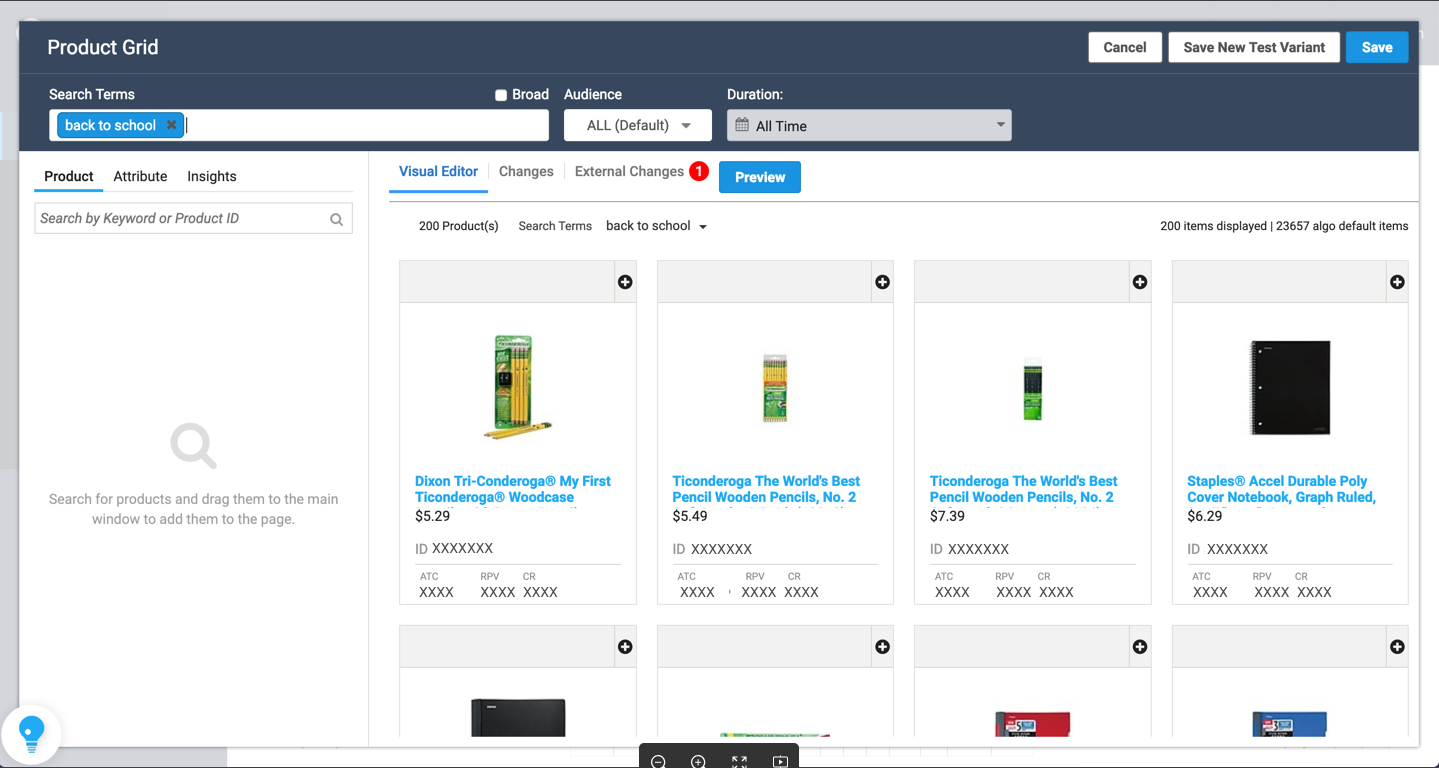Click the 200 Product(s) count text
Image resolution: width=1439 pixels, height=768 pixels.
[x=459, y=226]
